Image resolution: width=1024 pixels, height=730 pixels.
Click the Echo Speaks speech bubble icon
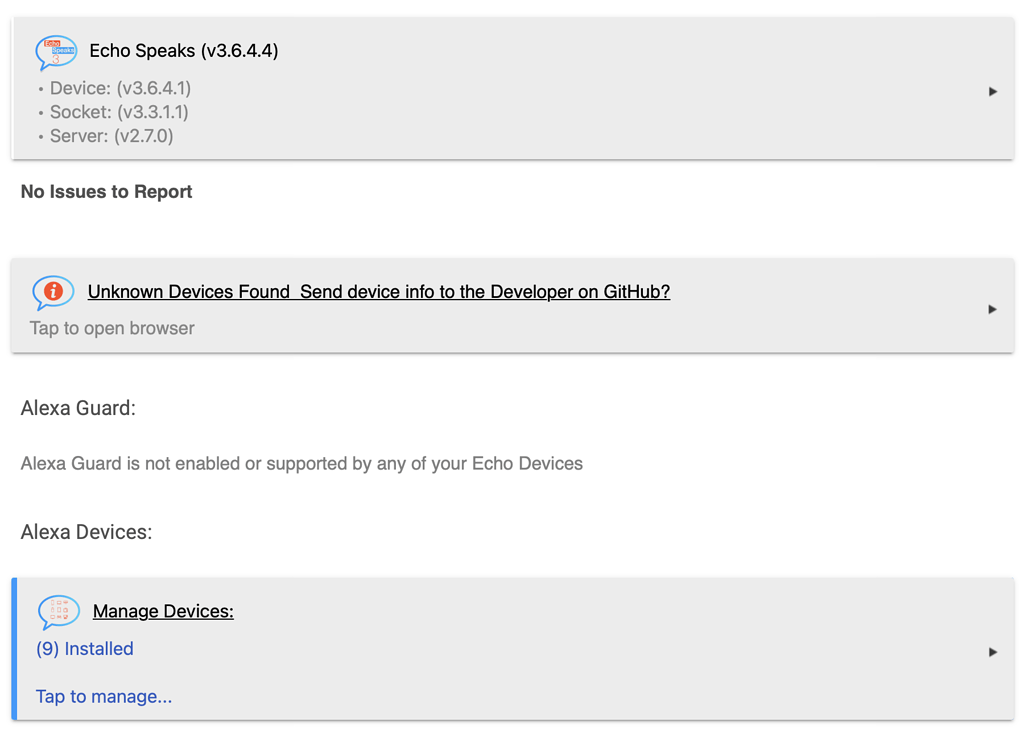point(56,52)
